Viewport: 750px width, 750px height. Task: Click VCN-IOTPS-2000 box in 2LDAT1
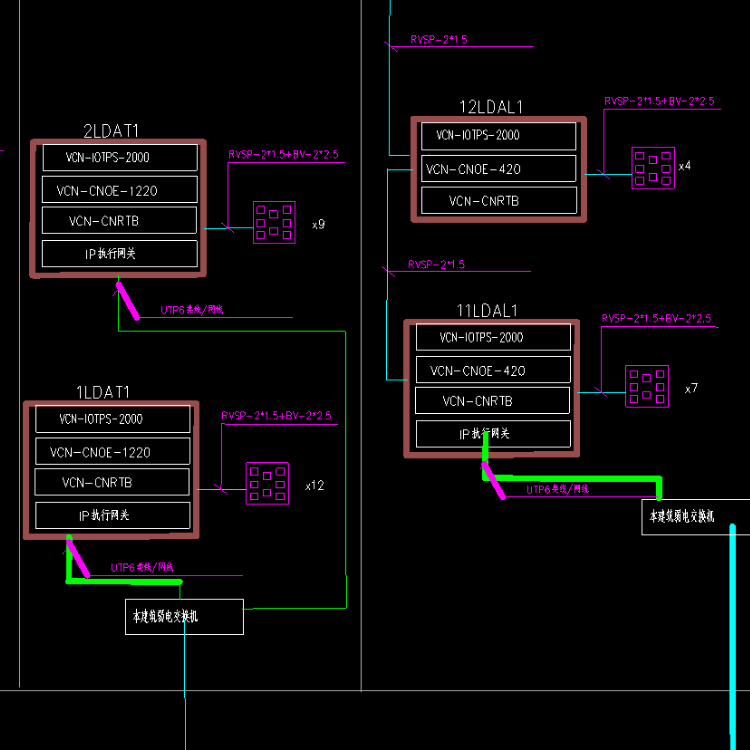120,157
